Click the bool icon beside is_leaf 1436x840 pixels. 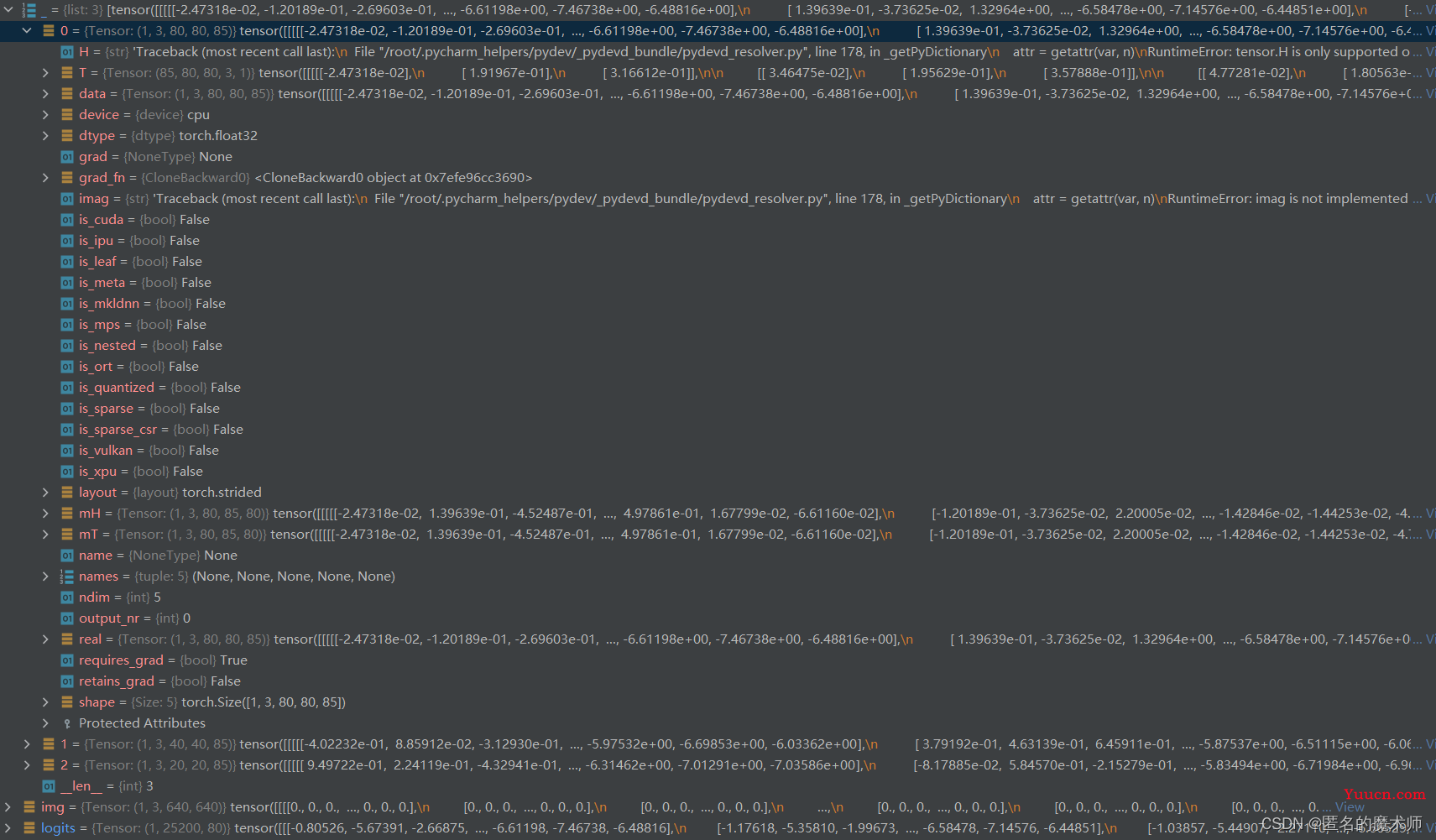(x=67, y=262)
